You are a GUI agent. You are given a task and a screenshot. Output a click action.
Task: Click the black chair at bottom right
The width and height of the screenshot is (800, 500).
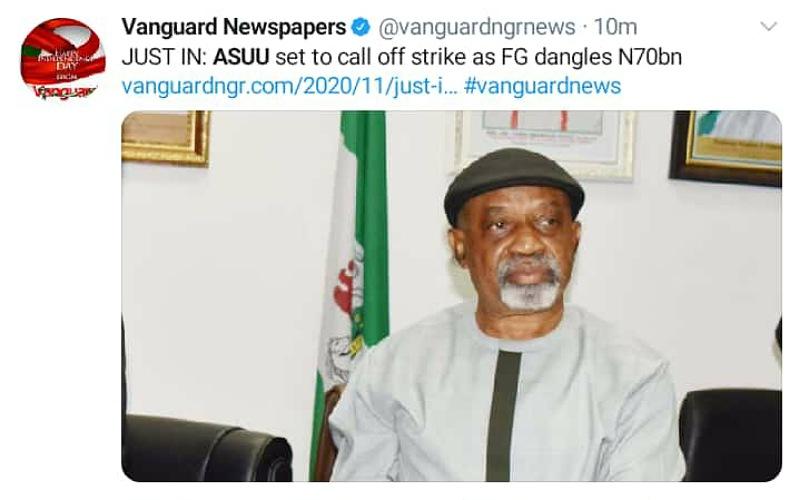731,435
